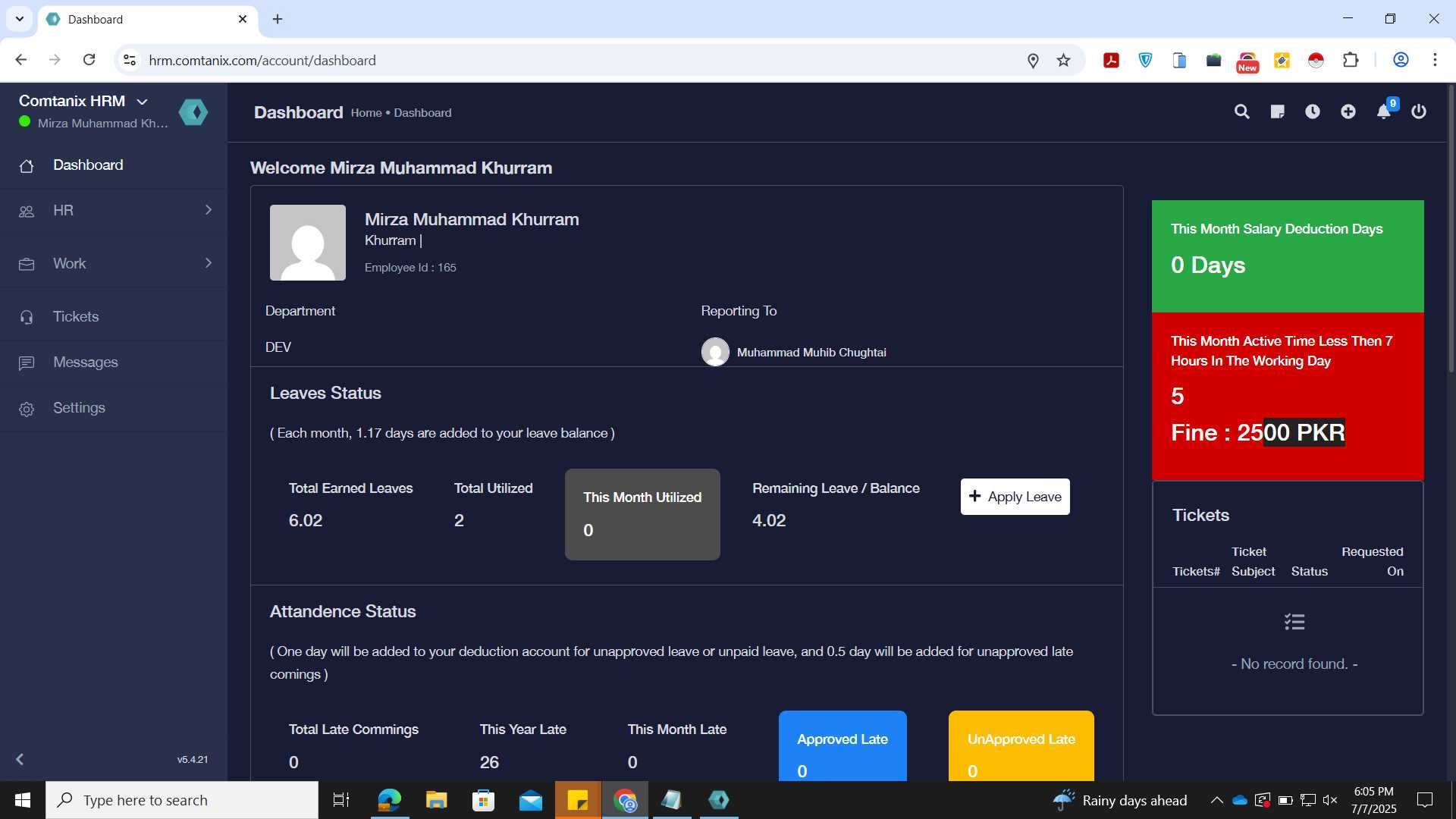Click the site information icon in address bar

click(x=130, y=60)
